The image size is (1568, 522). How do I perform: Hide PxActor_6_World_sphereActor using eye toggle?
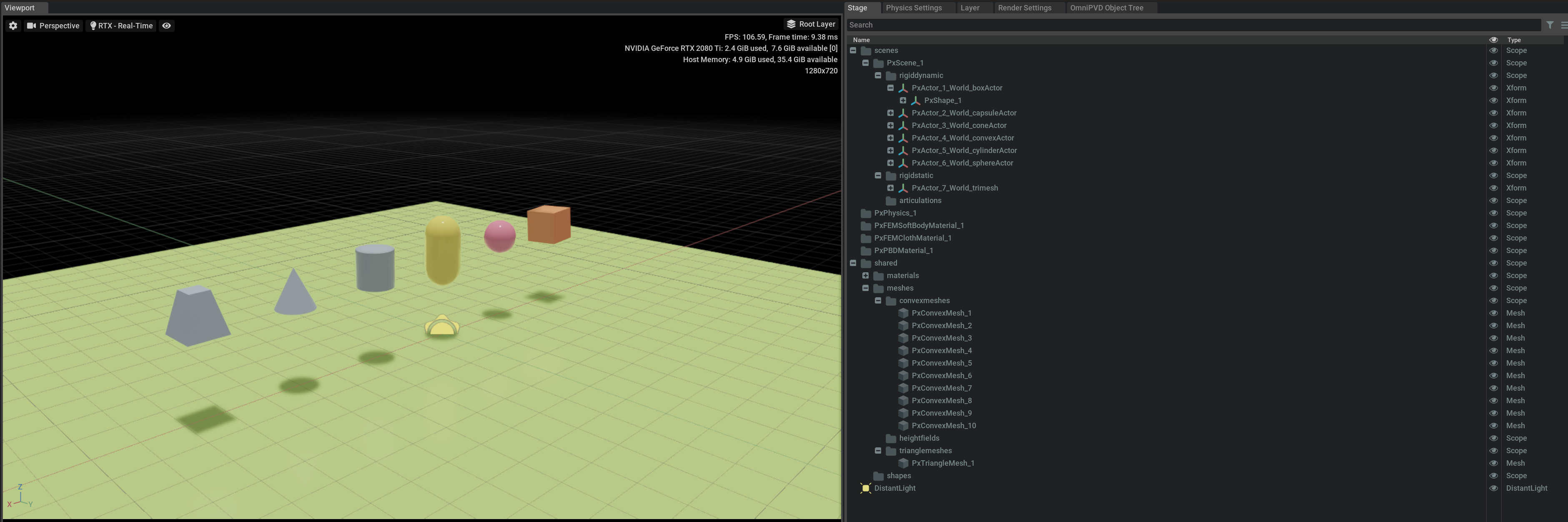pos(1493,163)
